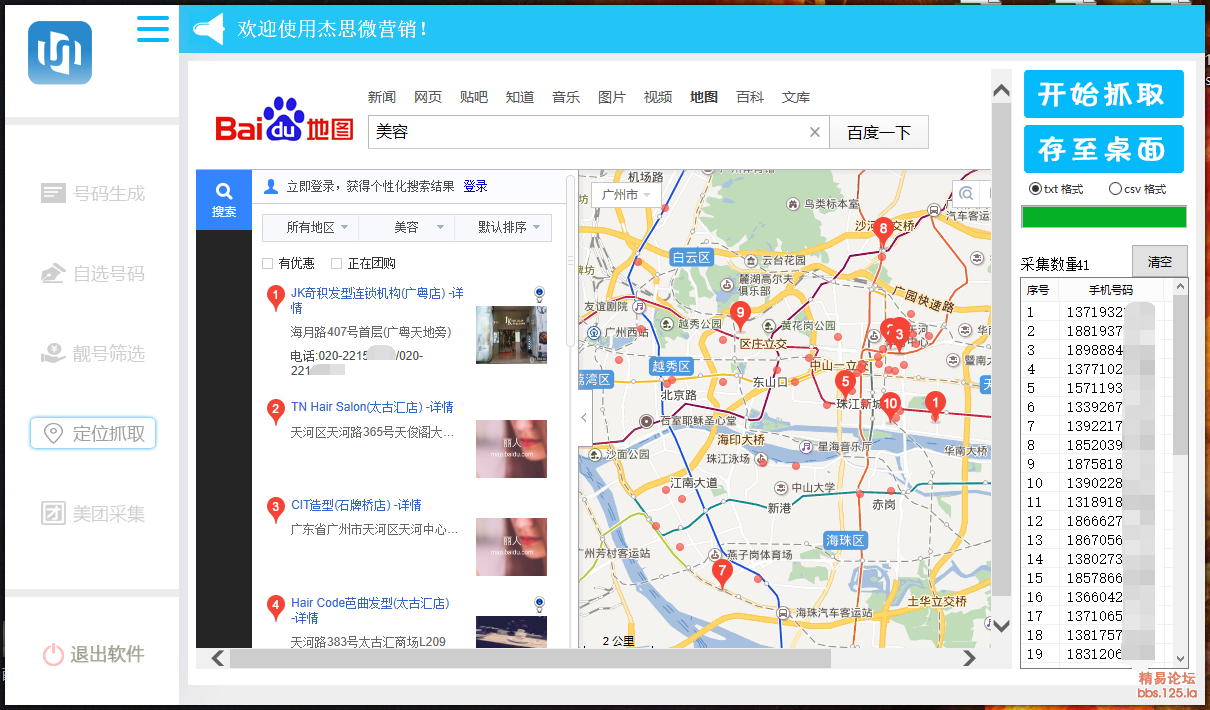Click result marker 3 beside CIT造型
The image size is (1210, 710).
click(276, 509)
